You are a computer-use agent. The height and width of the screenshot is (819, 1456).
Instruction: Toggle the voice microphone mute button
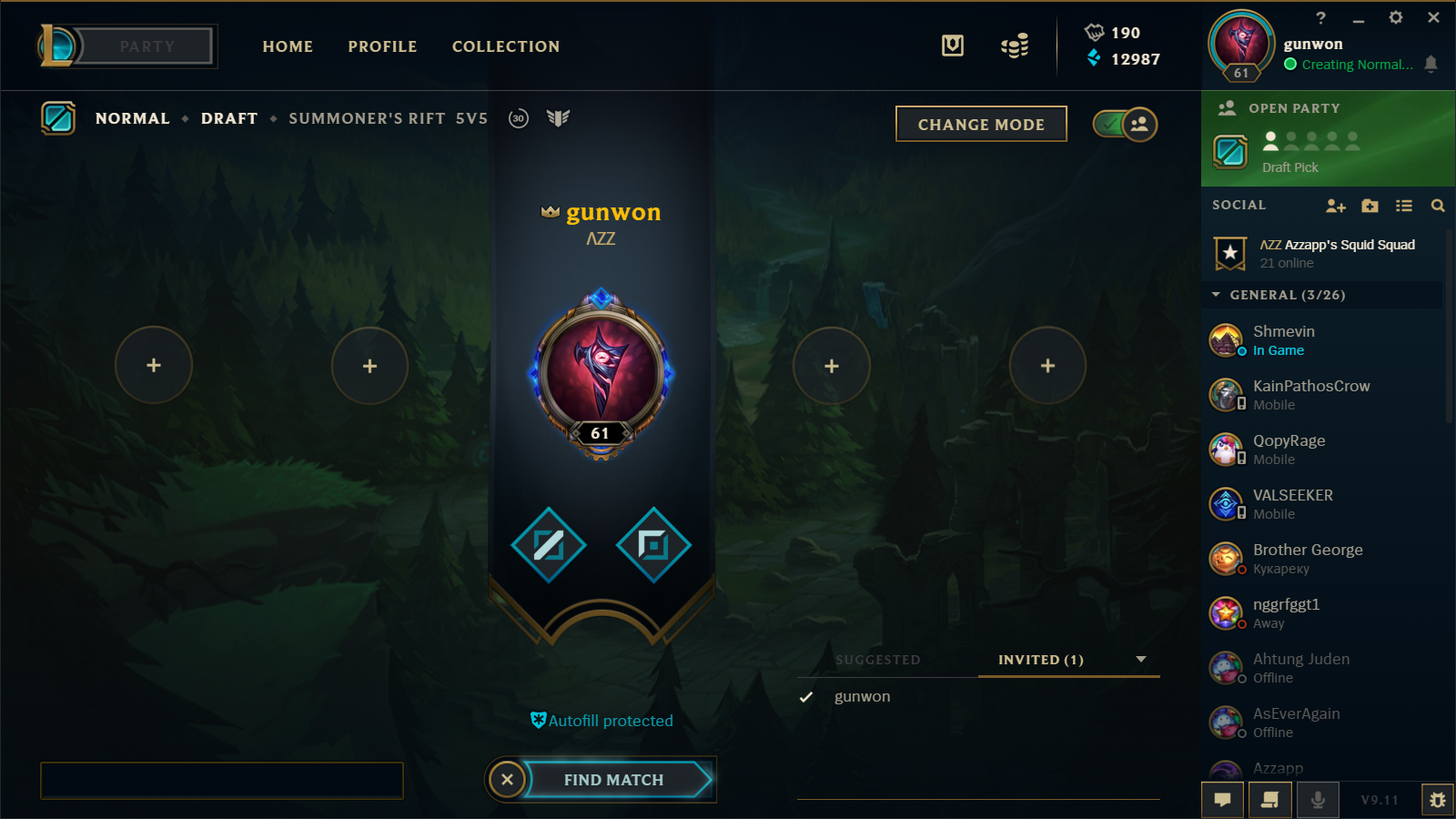[1317, 800]
